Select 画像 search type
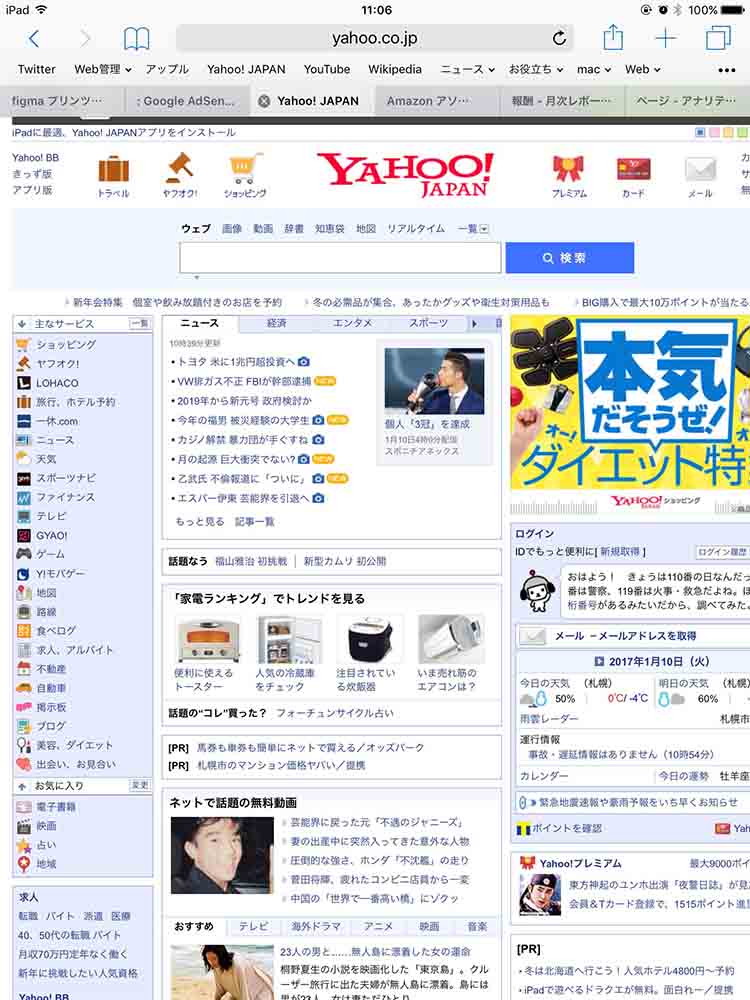750x1000 pixels. pos(232,228)
